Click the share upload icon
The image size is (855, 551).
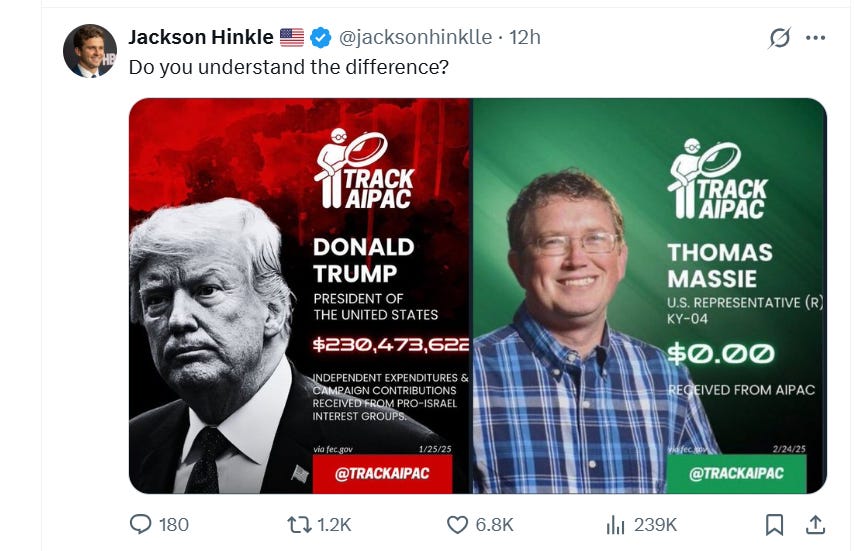[815, 525]
